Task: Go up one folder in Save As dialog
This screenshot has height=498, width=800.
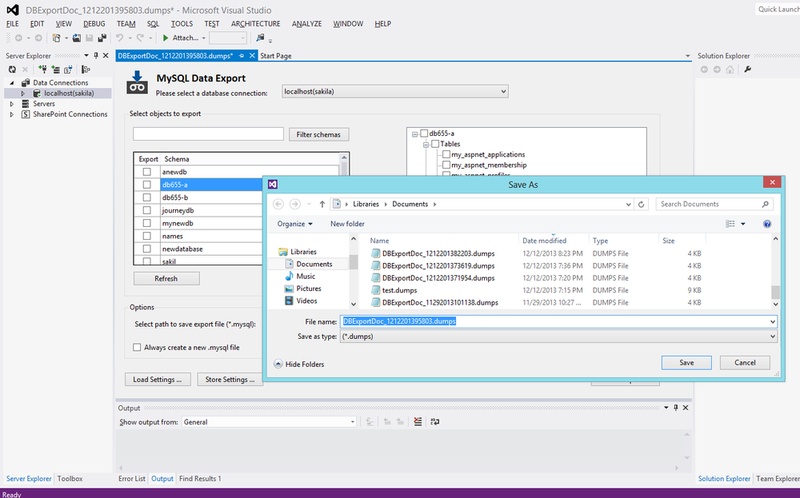Action: [322, 204]
